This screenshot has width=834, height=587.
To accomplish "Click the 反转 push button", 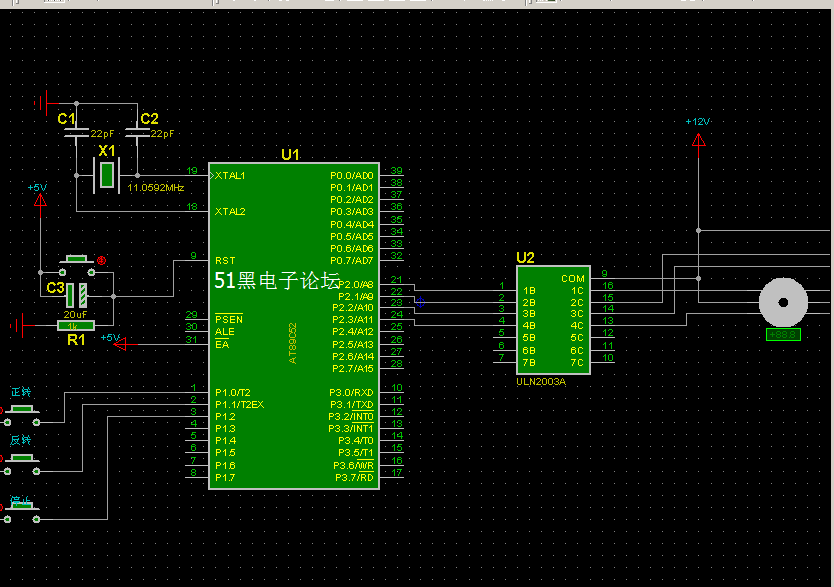I will (x=21, y=463).
